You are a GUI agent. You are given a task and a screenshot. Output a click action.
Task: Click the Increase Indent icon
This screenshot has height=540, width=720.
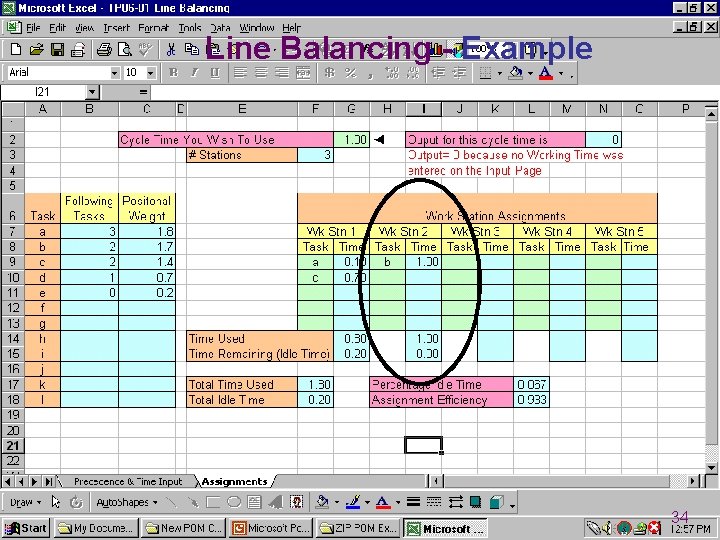coord(460,73)
